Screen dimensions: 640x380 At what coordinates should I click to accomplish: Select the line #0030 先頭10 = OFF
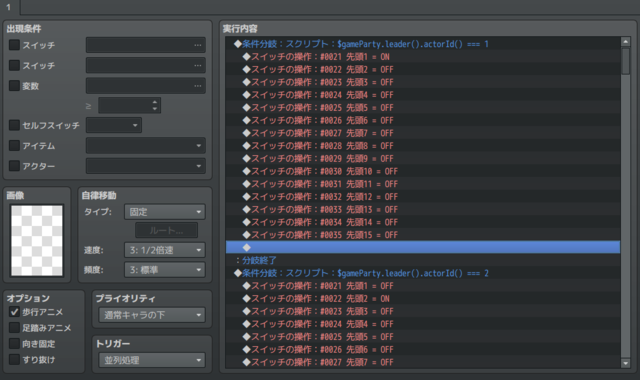[x=423, y=171]
